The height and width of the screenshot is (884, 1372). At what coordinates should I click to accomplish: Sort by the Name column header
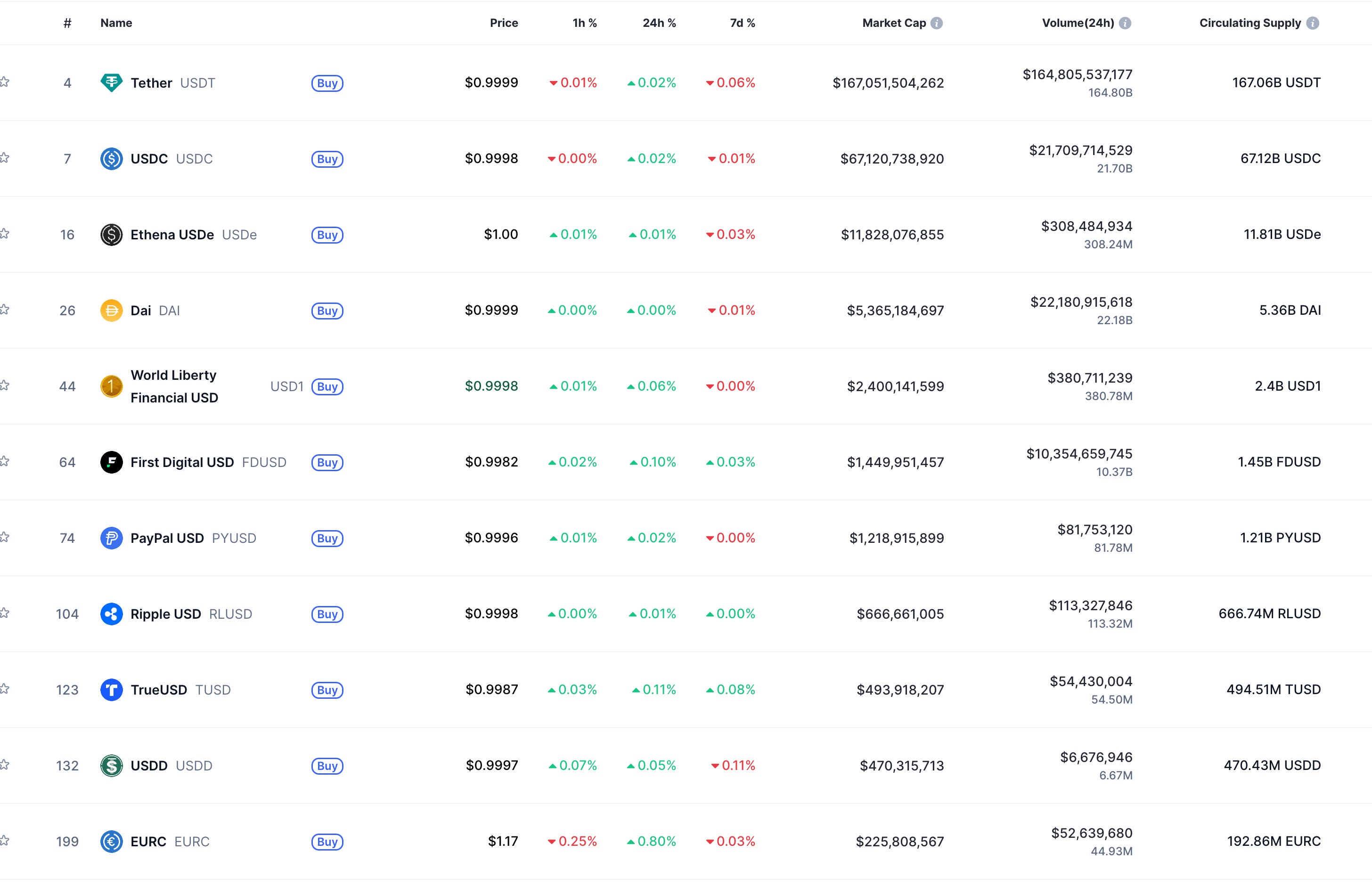116,23
